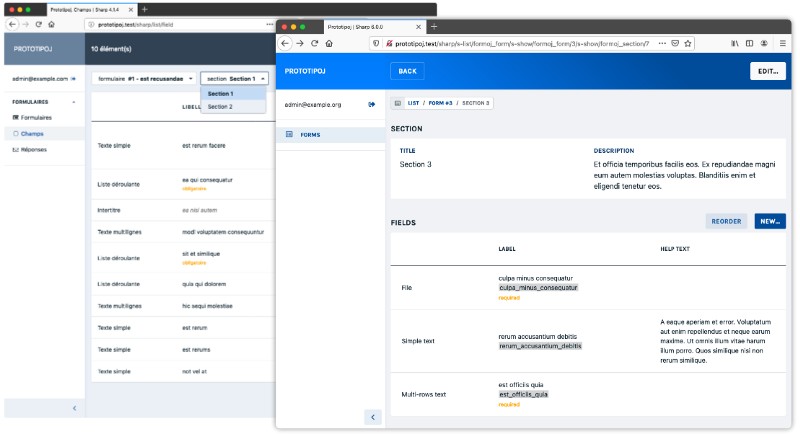Click the logout icon beside admin@example.org
The height and width of the screenshot is (436, 800).
pos(372,104)
